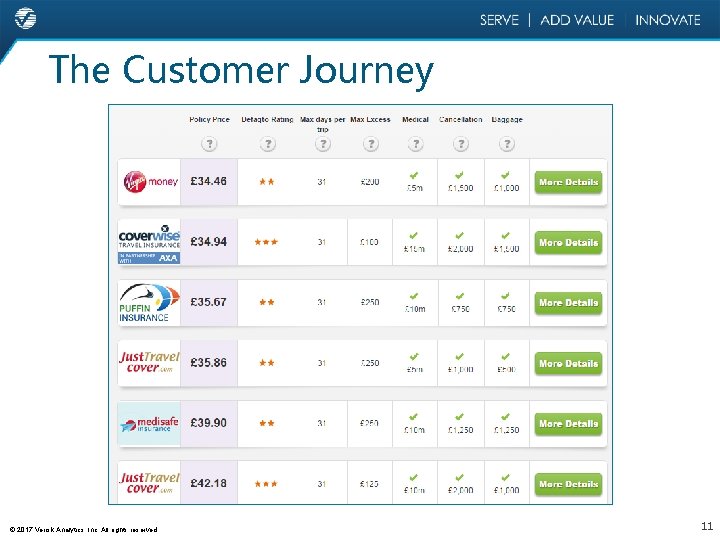This screenshot has width=720, height=540.
Task: Click the Verisk logo in the header
Action: [25, 19]
